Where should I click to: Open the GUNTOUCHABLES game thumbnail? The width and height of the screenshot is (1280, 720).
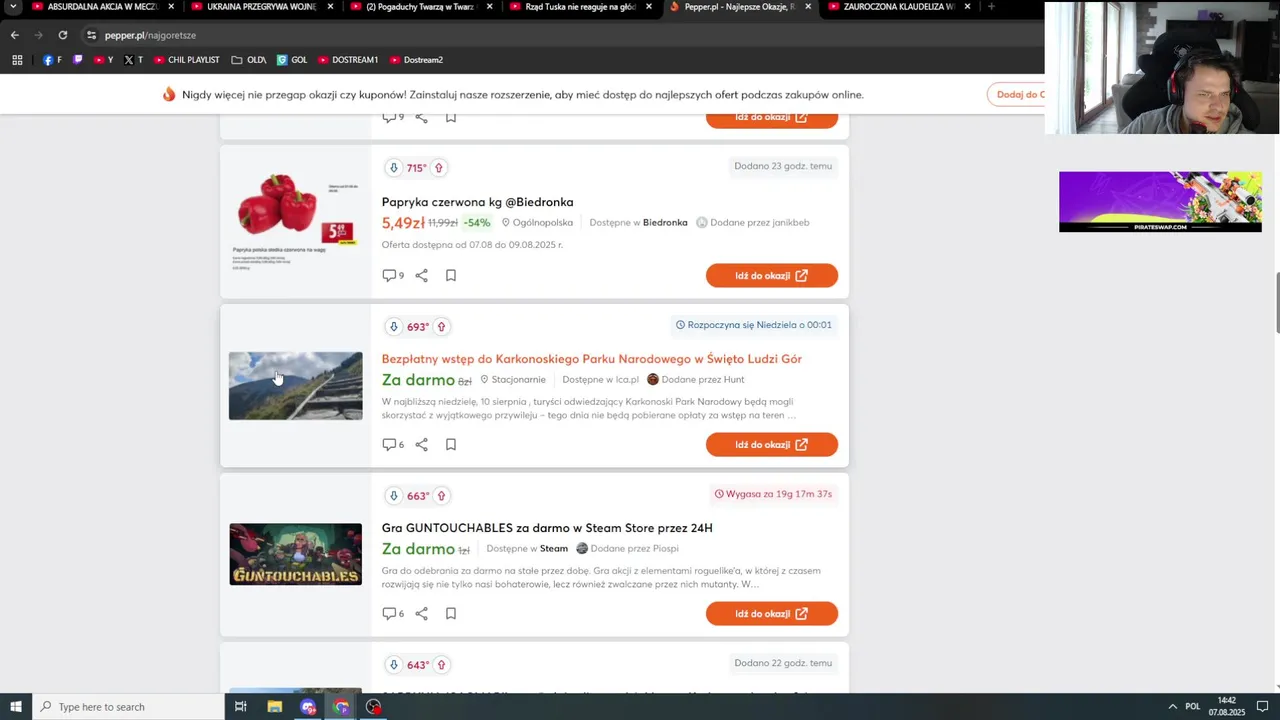click(x=295, y=554)
